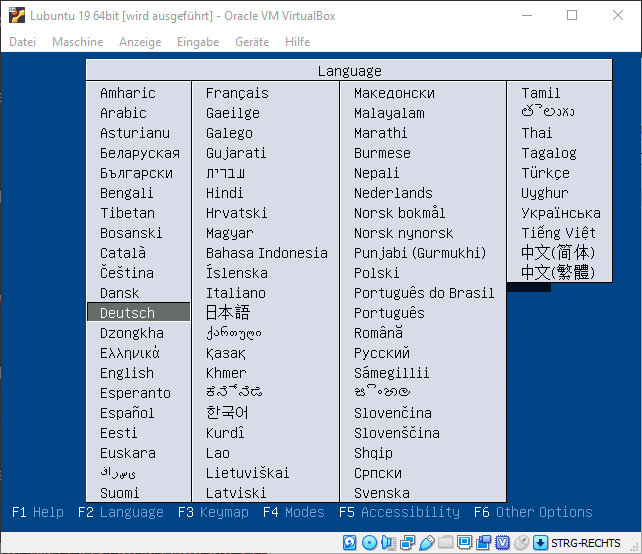The height and width of the screenshot is (554, 642).
Task: Click the F2 Language option
Action: [x=120, y=512]
